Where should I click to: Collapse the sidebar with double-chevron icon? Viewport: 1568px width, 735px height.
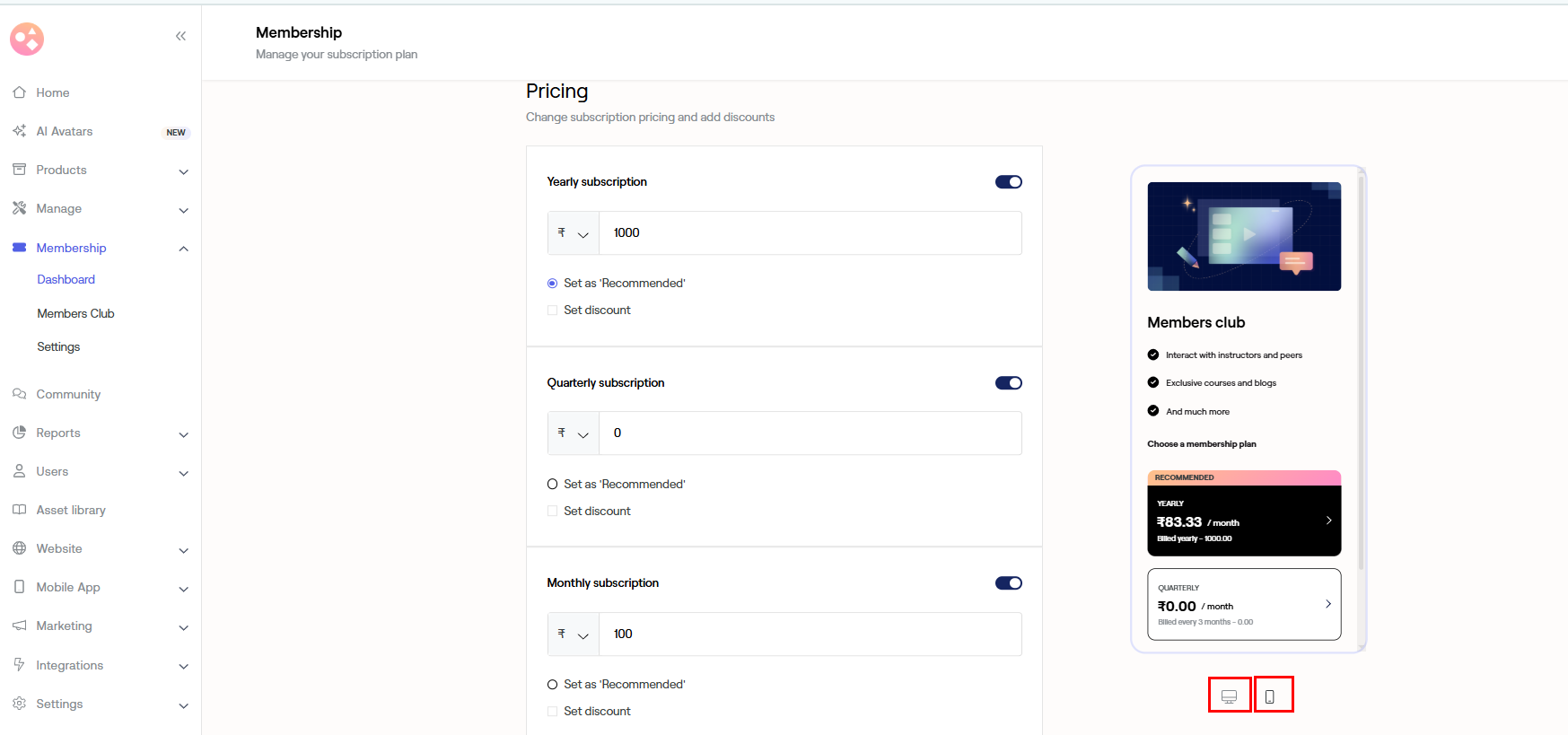click(180, 36)
